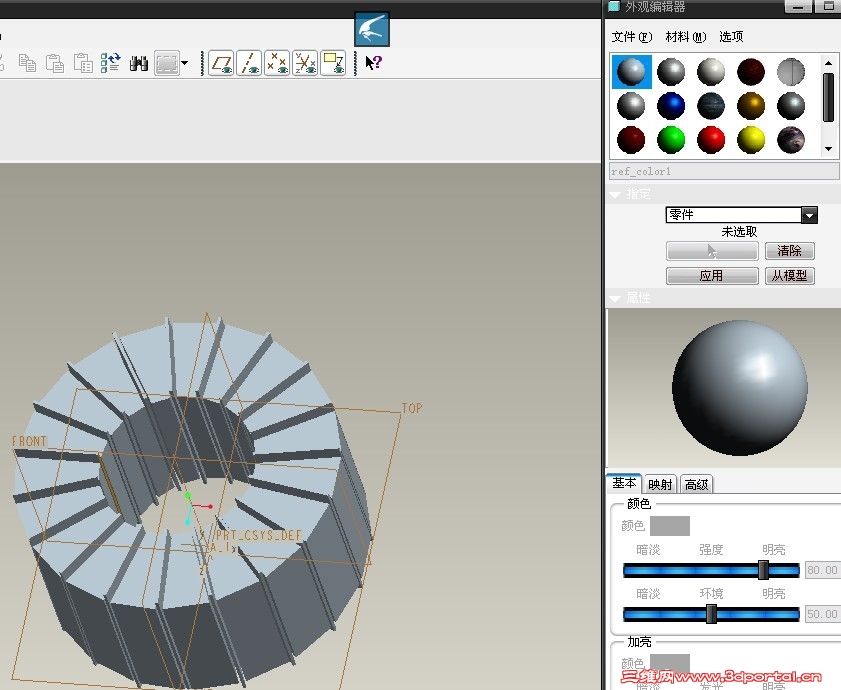The height and width of the screenshot is (690, 841).
Task: Minimize the 外观编辑器 window
Action: [798, 6]
